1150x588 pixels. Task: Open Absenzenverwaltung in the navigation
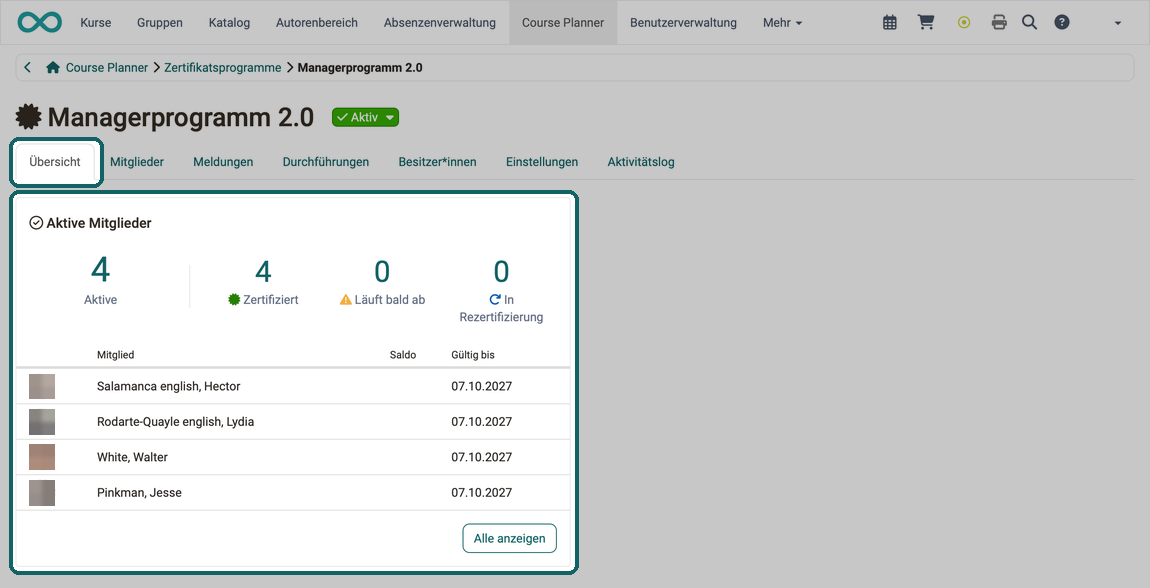tap(440, 23)
